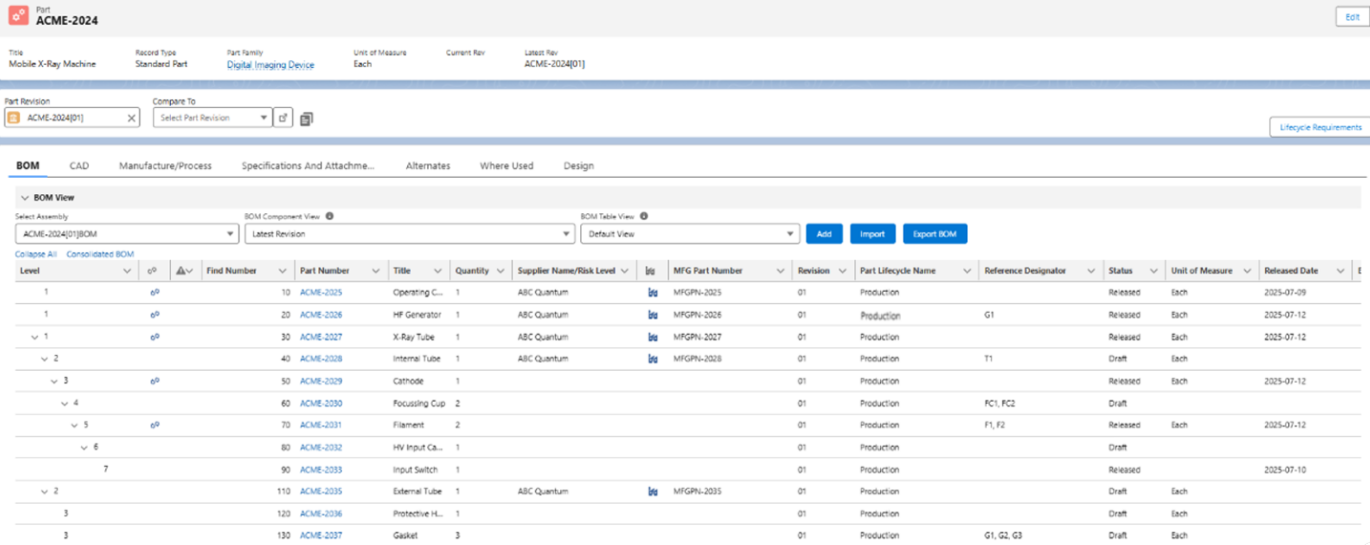Screen dimensions: 1370x545
Task: Open compared revision in new window icon
Action: 284,118
